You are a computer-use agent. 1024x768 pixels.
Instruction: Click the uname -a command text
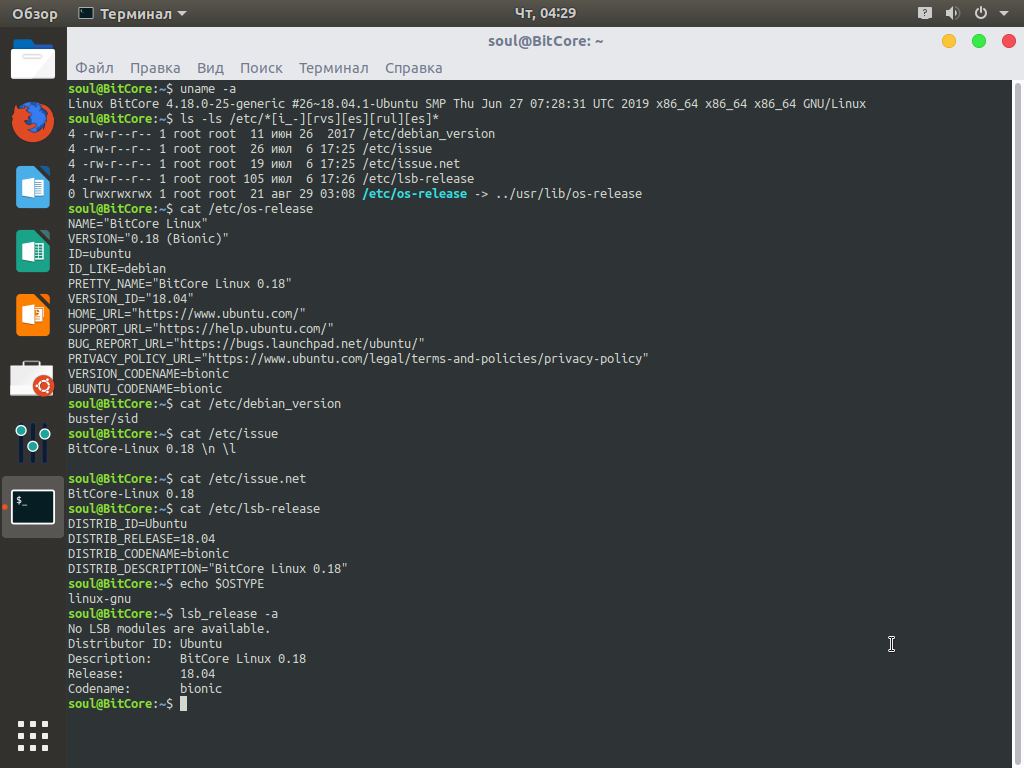(208, 89)
